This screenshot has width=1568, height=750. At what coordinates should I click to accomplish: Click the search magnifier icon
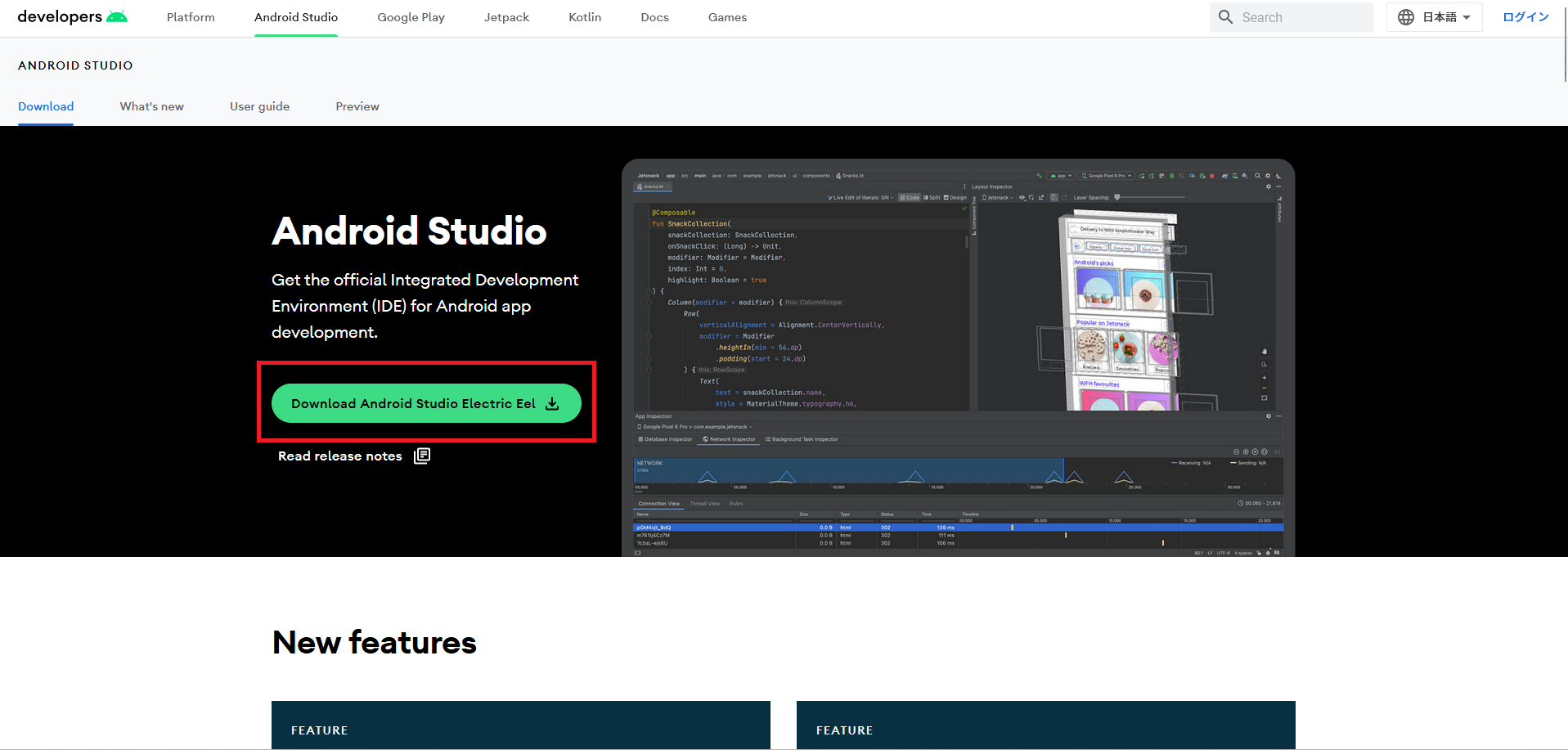[x=1225, y=17]
